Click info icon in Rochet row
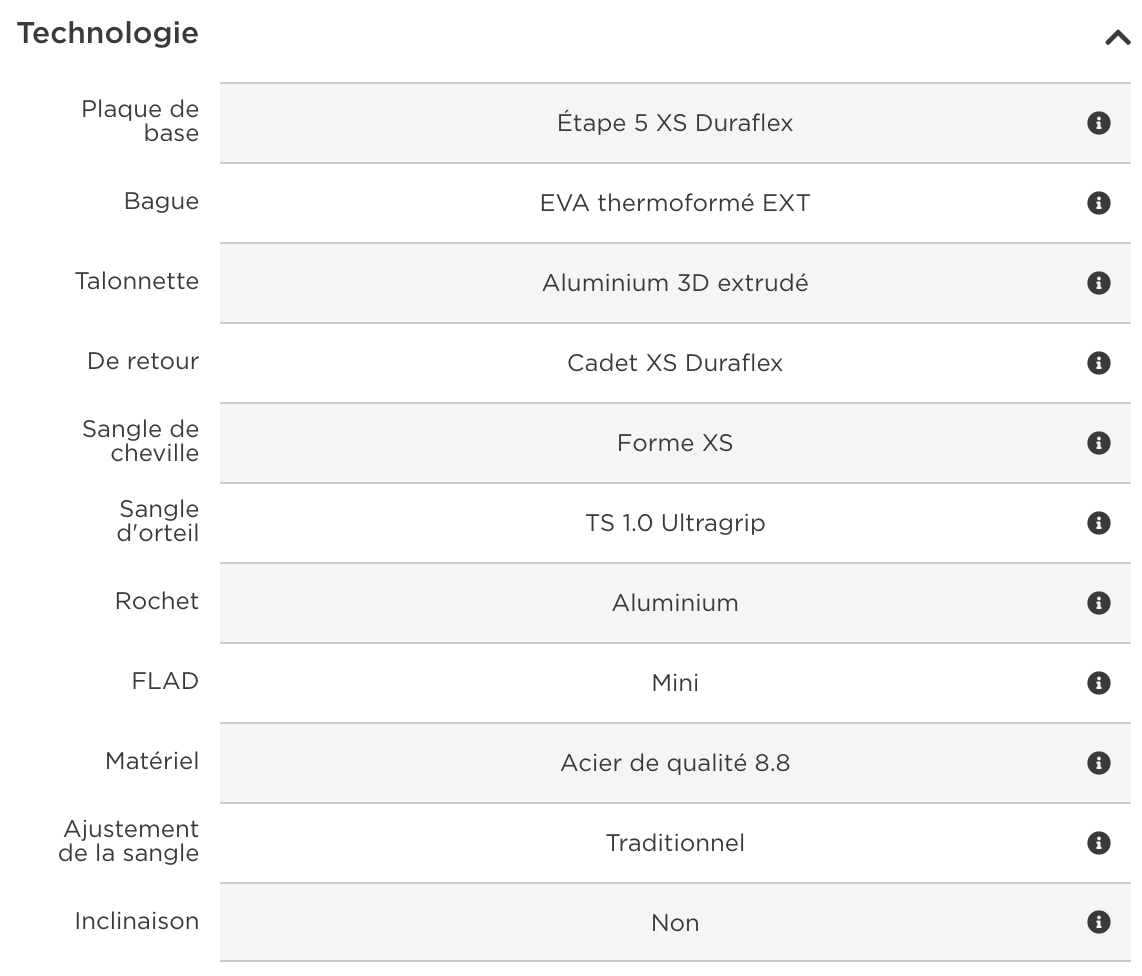Viewport: 1142px width, 976px height. tap(1098, 603)
